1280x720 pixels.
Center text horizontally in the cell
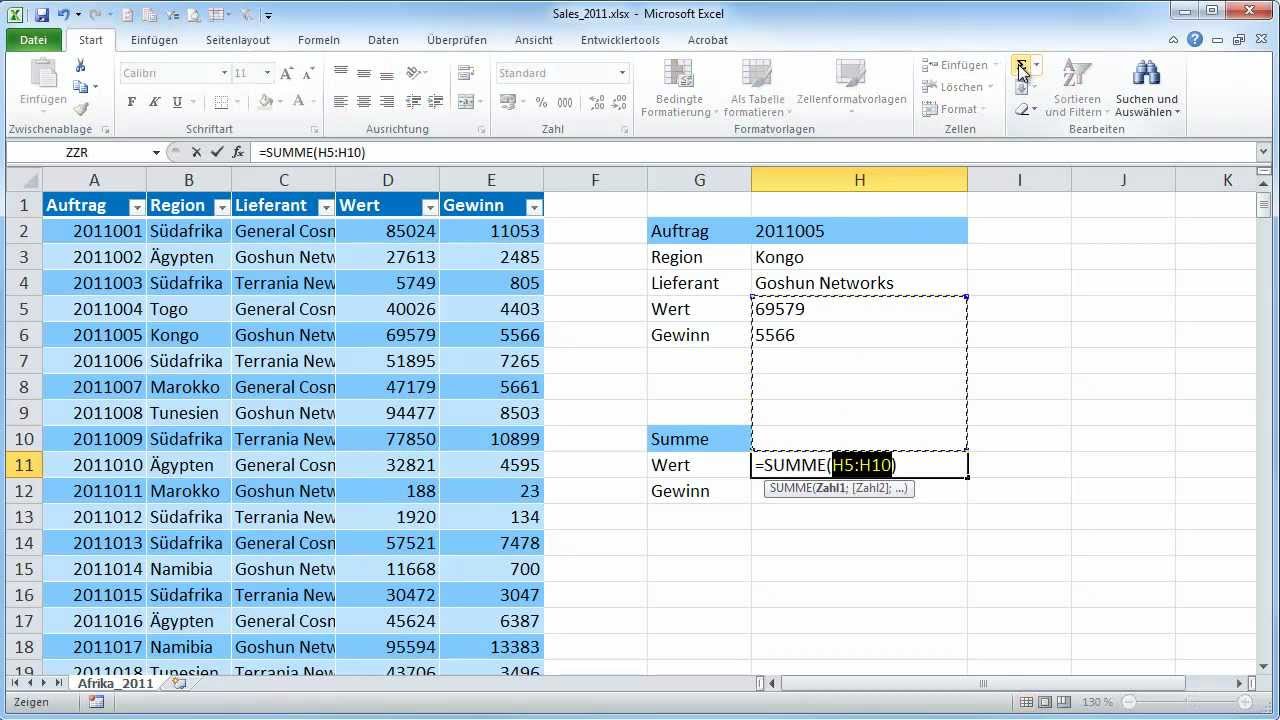pos(364,102)
